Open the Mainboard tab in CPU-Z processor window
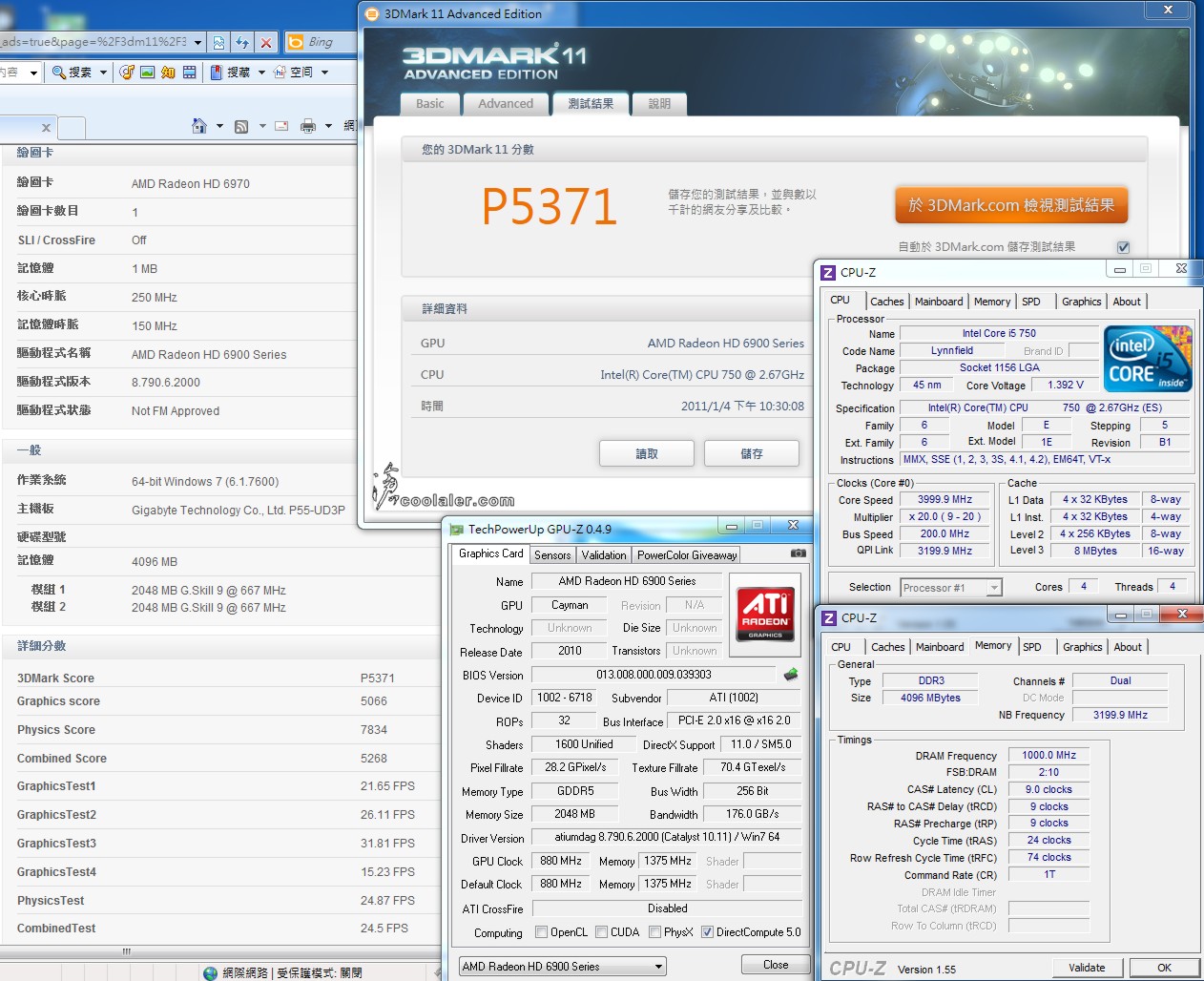The height and width of the screenshot is (981, 1204). 939,302
